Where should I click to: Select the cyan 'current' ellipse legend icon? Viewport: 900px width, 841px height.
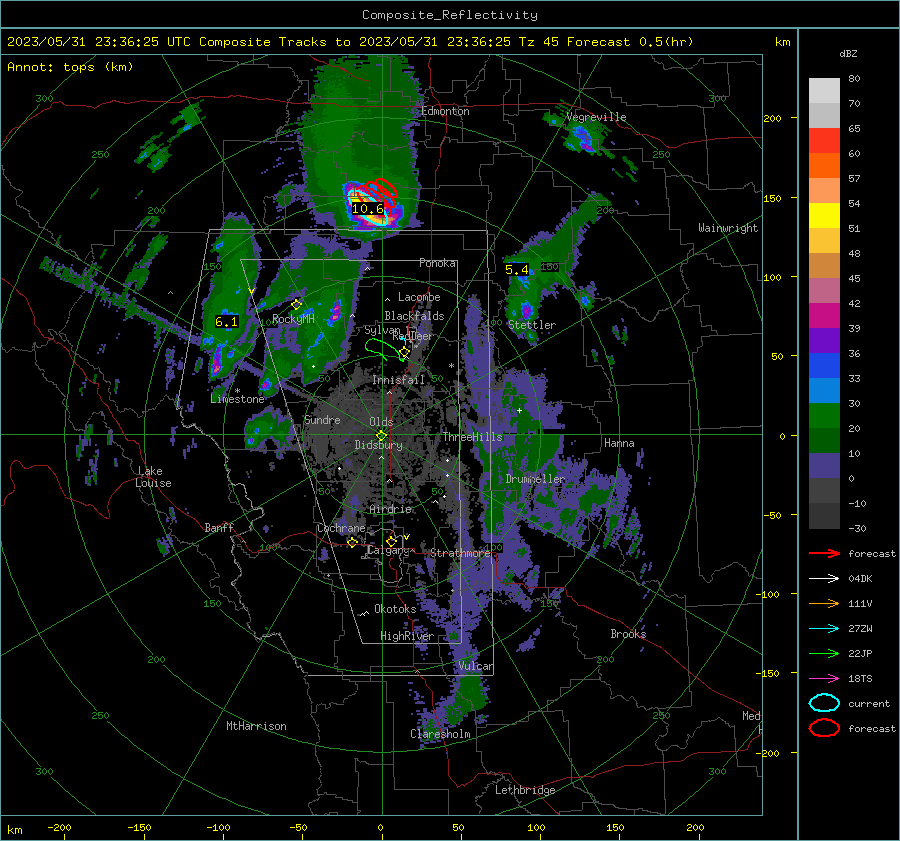click(x=824, y=703)
